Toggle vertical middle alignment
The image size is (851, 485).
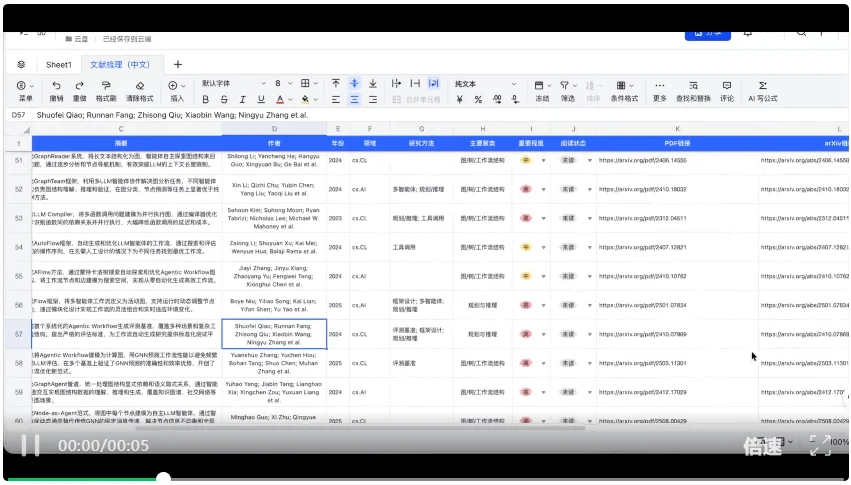pyautogui.click(x=354, y=83)
